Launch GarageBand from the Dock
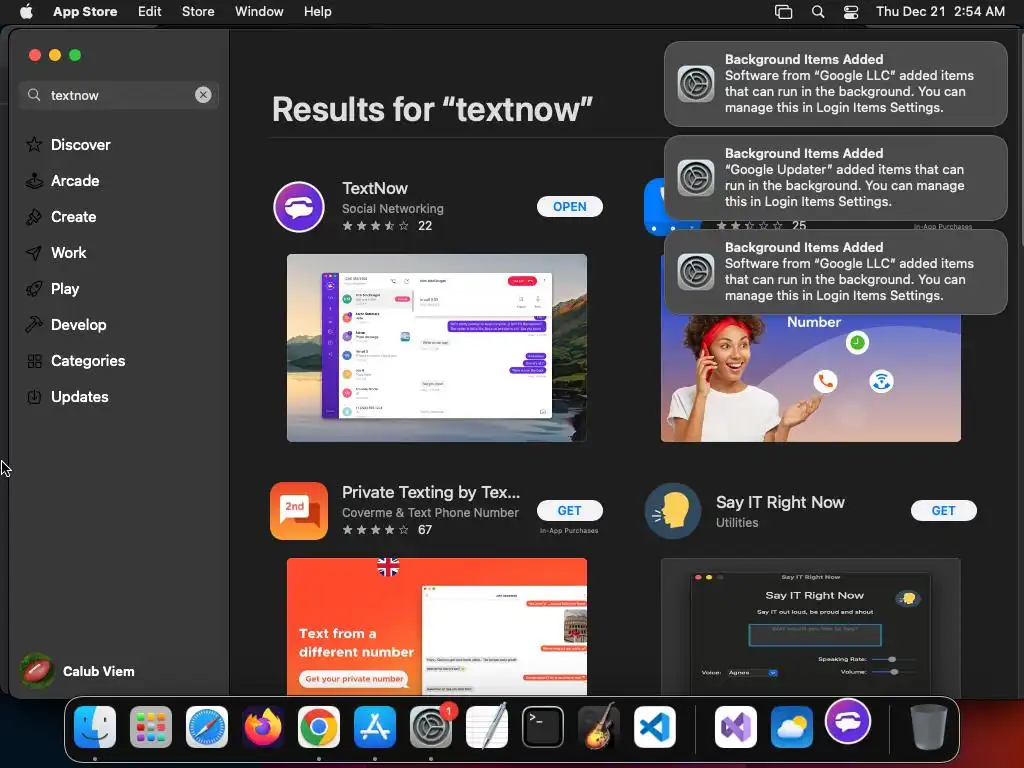The width and height of the screenshot is (1024, 768). 599,727
